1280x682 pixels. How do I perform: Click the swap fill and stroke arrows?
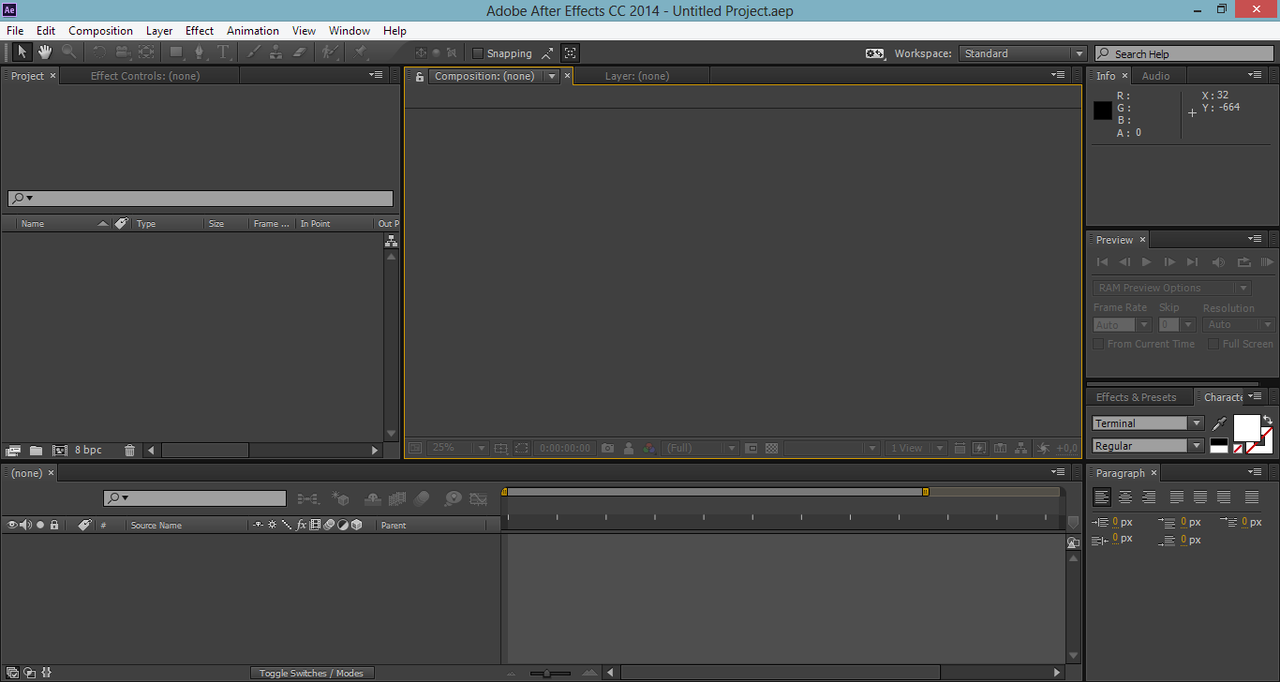(x=1267, y=420)
